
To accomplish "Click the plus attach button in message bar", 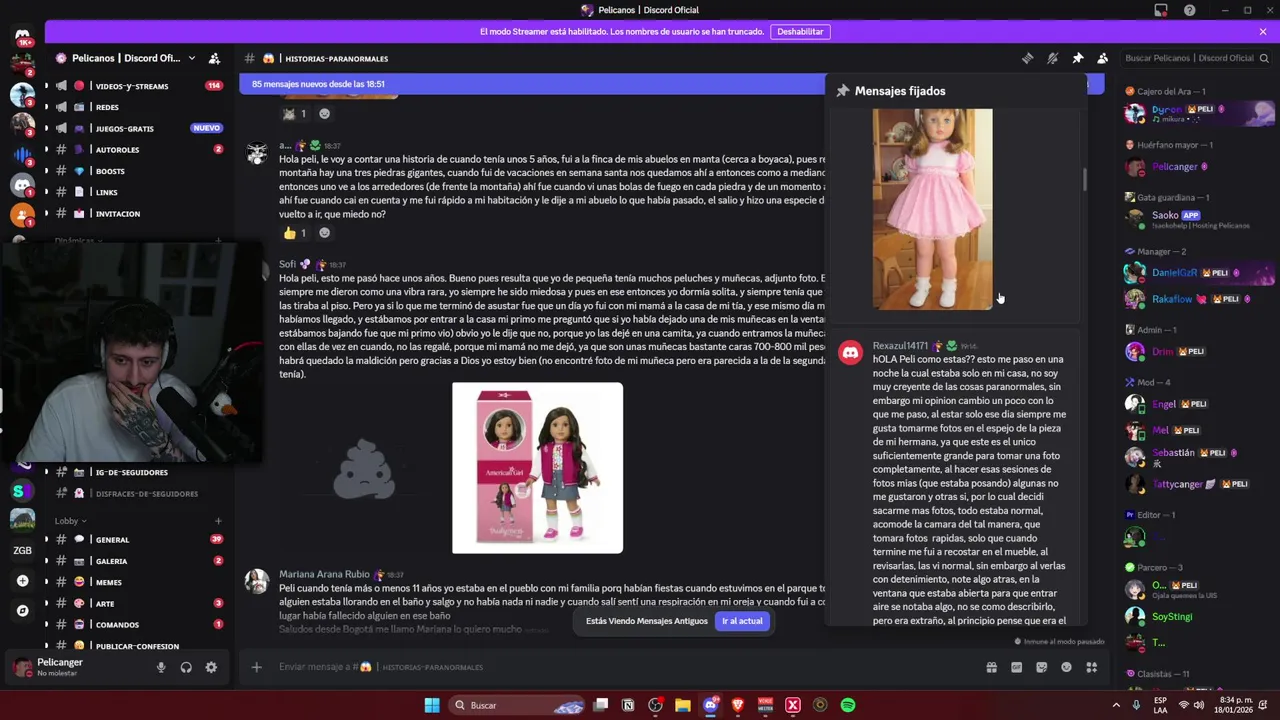I will tap(256, 667).
